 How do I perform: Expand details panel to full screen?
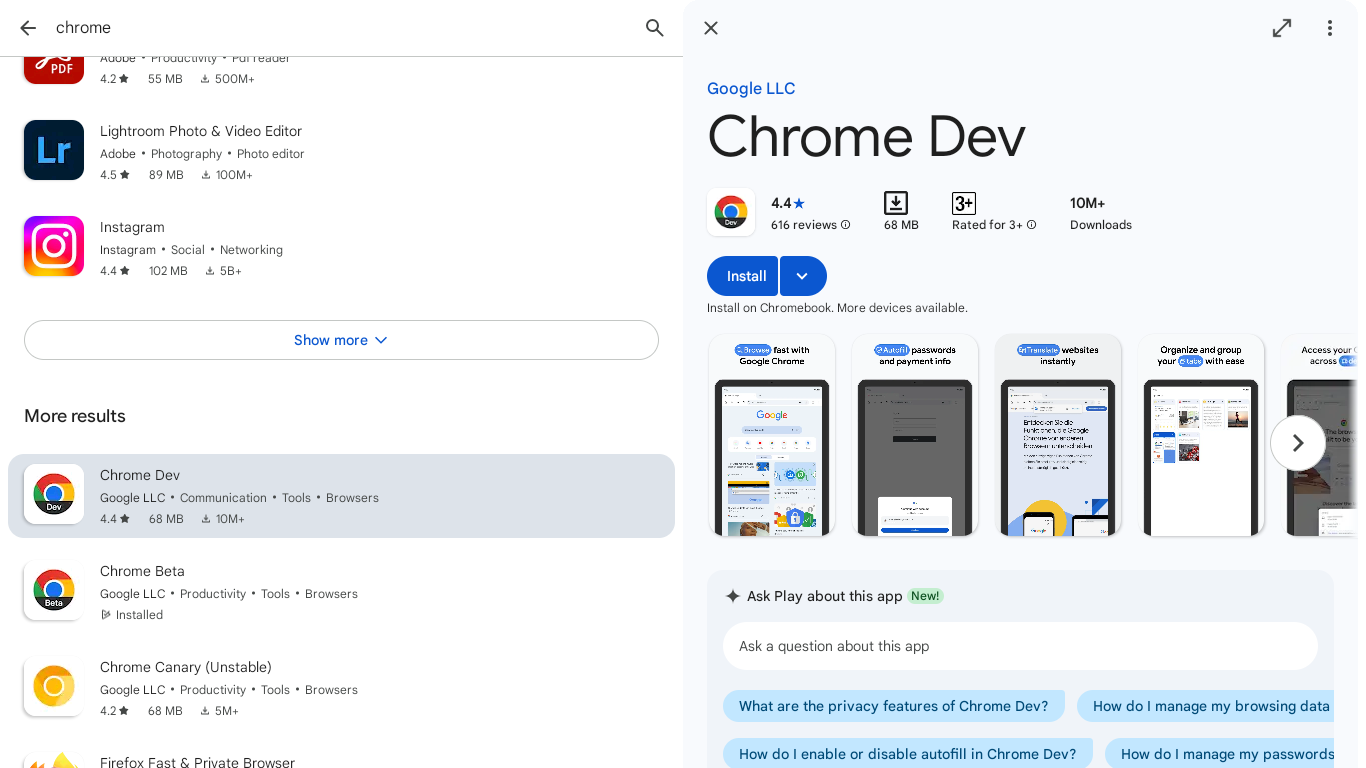tap(1282, 28)
